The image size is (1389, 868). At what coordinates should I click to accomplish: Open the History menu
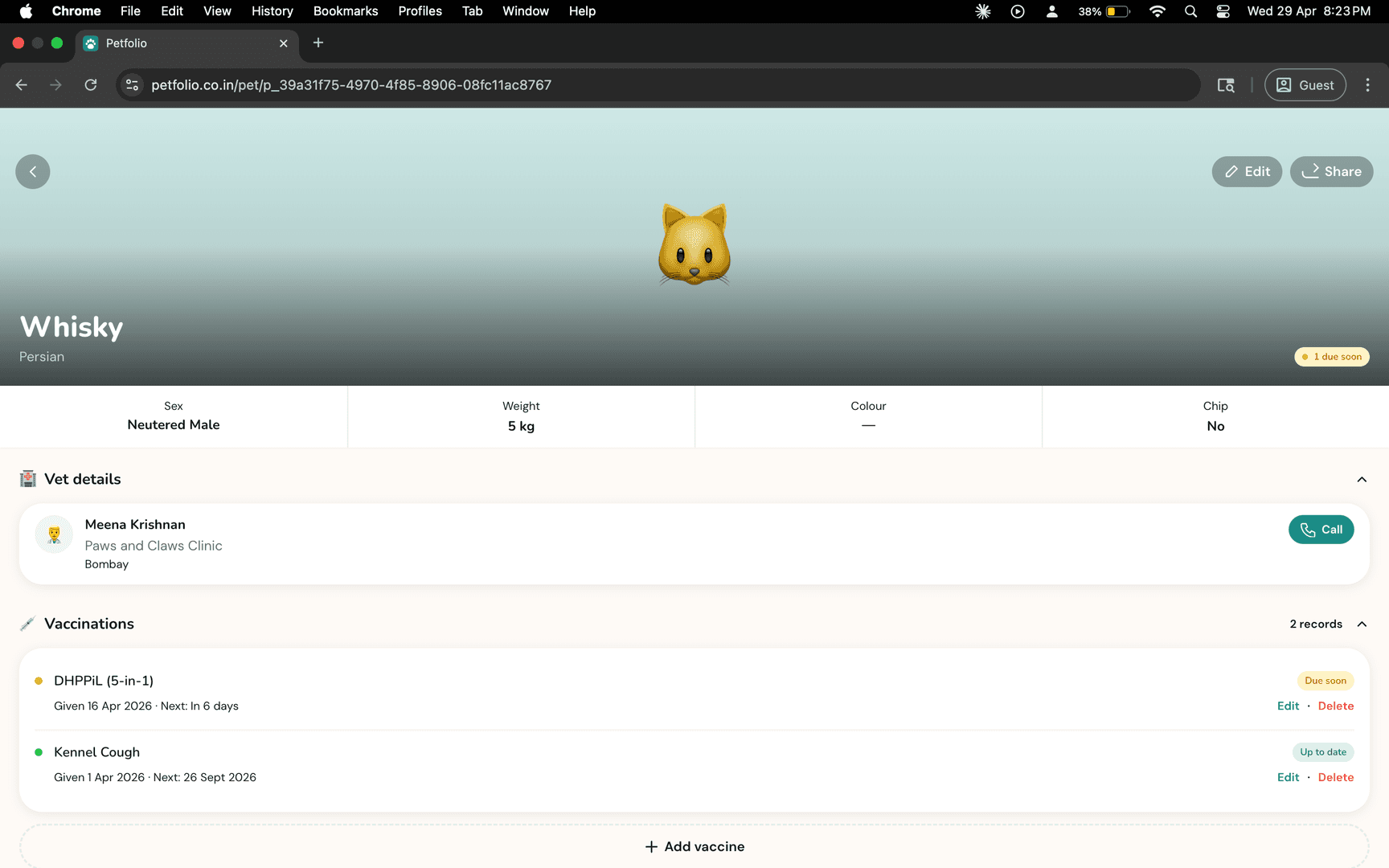click(272, 11)
